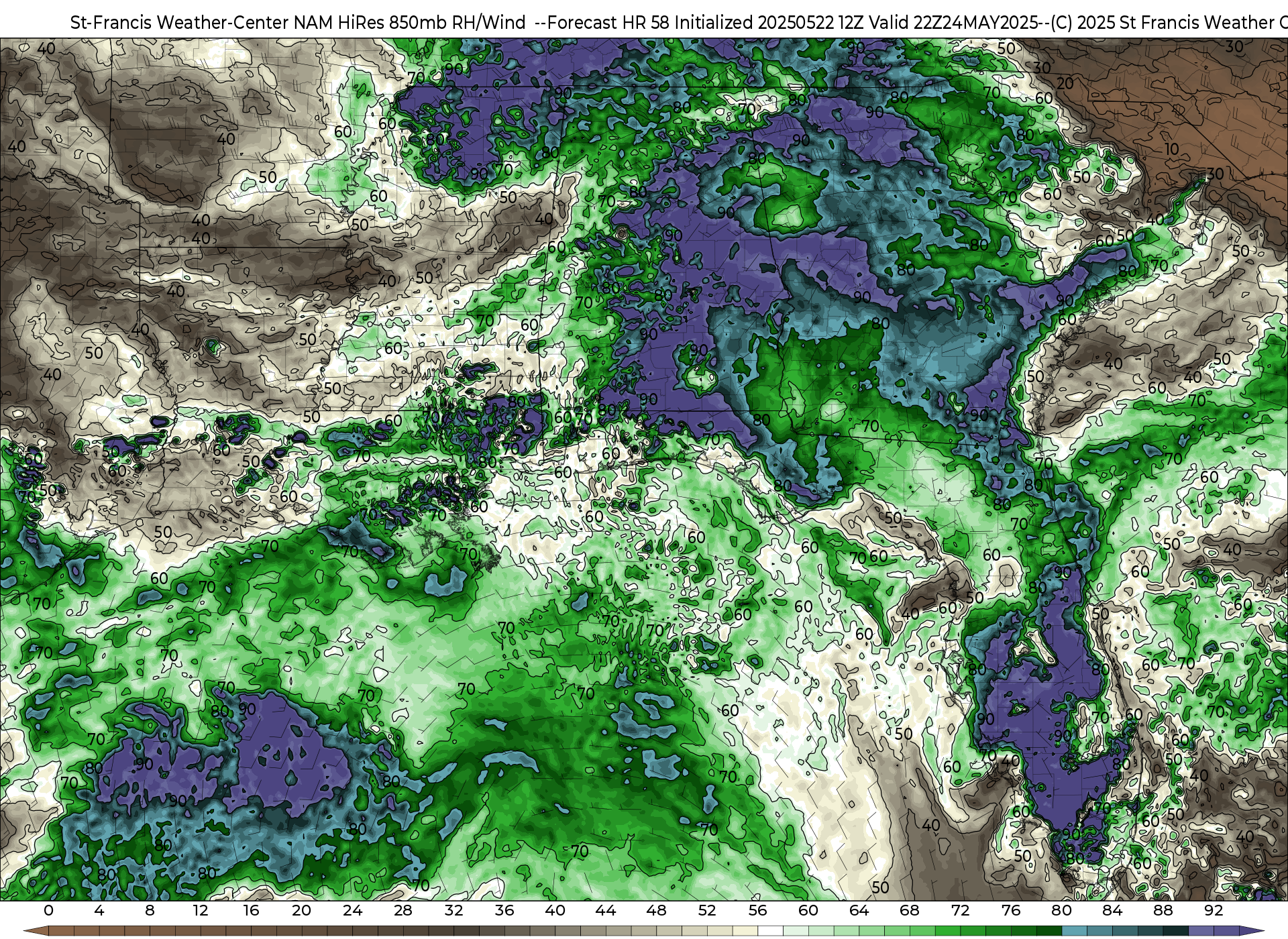1288x939 pixels.
Task: Click the color bar legend label 8
Action: (x=150, y=910)
